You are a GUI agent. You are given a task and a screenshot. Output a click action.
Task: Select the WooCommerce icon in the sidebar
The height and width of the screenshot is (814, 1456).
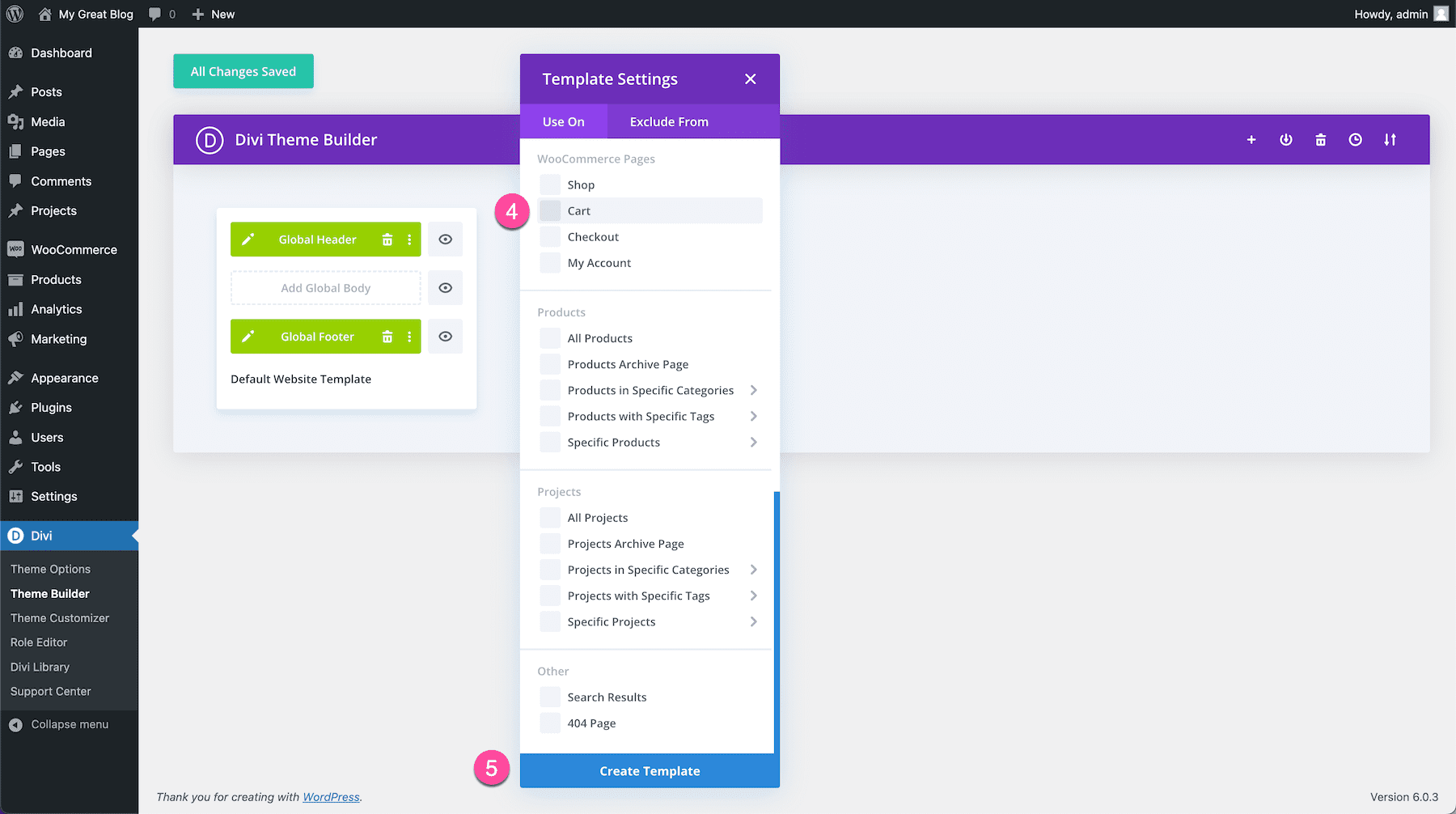(x=16, y=249)
